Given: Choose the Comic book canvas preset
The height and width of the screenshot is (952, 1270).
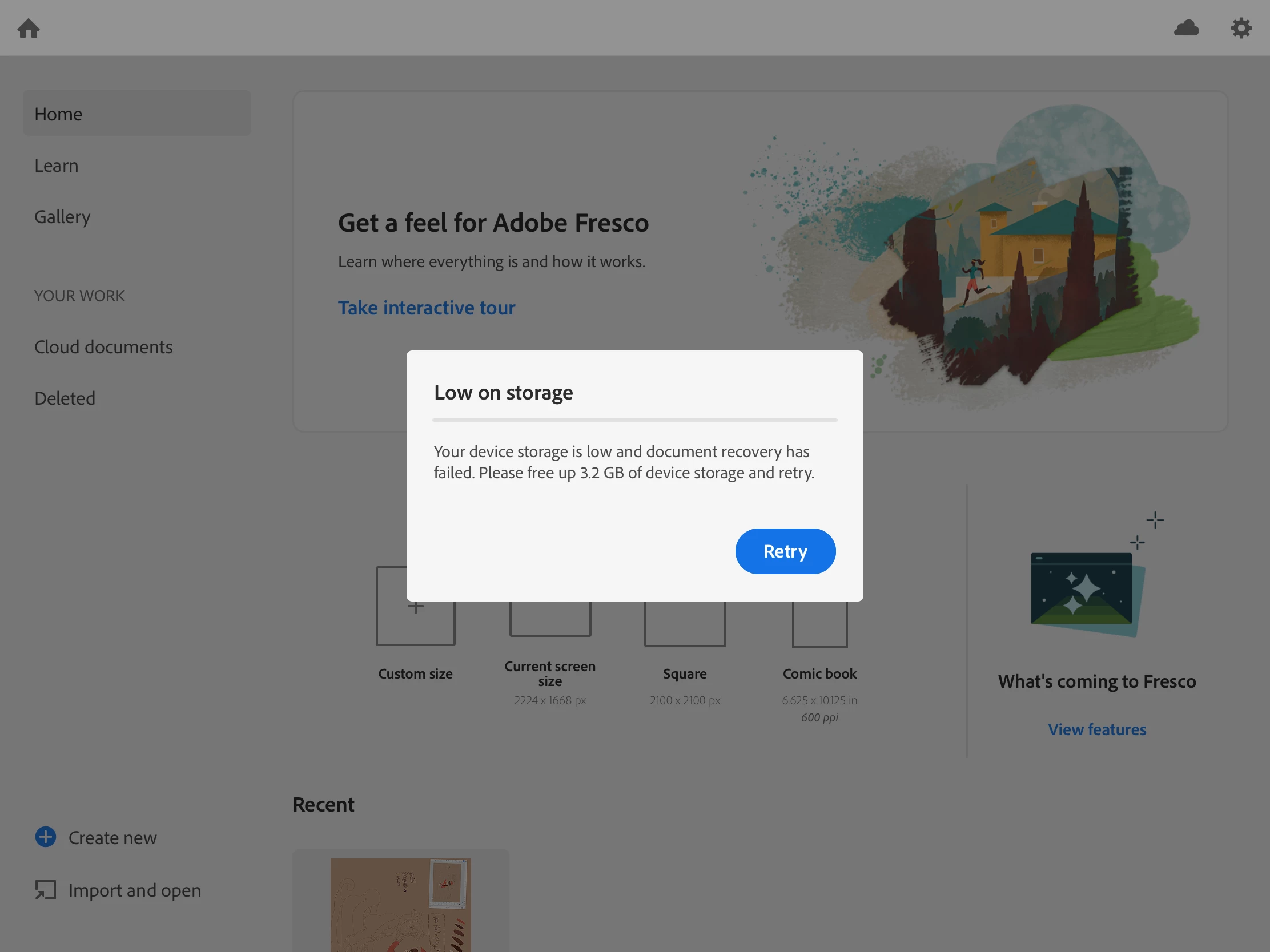Looking at the screenshot, I should (x=819, y=626).
